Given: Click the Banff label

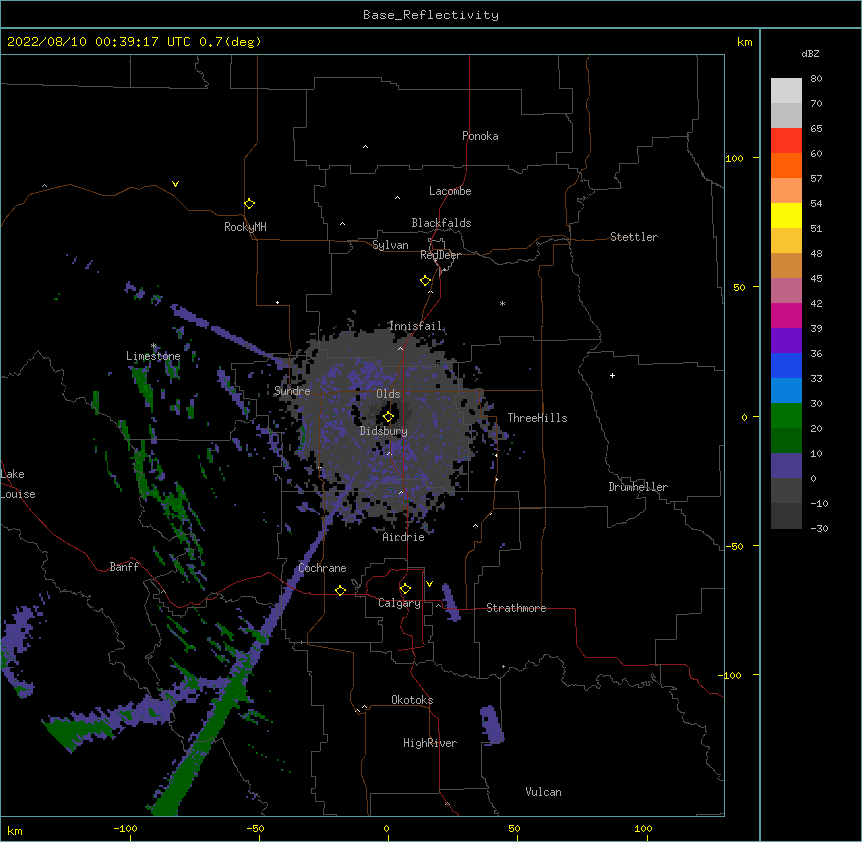Looking at the screenshot, I should (124, 567).
